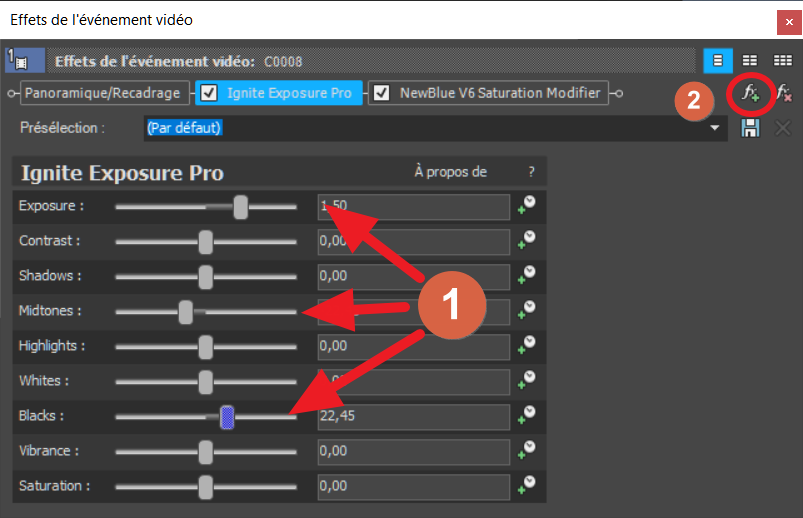
Task: Click the Contrast slider handle
Action: pos(206,242)
